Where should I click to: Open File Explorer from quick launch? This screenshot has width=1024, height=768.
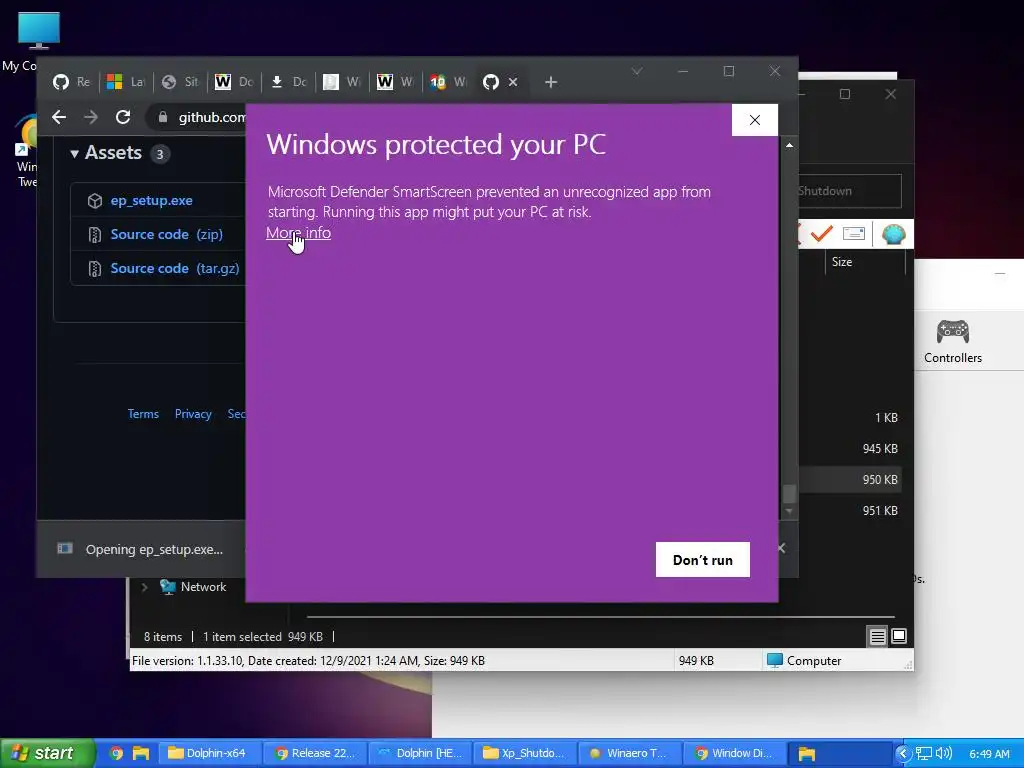(x=141, y=753)
